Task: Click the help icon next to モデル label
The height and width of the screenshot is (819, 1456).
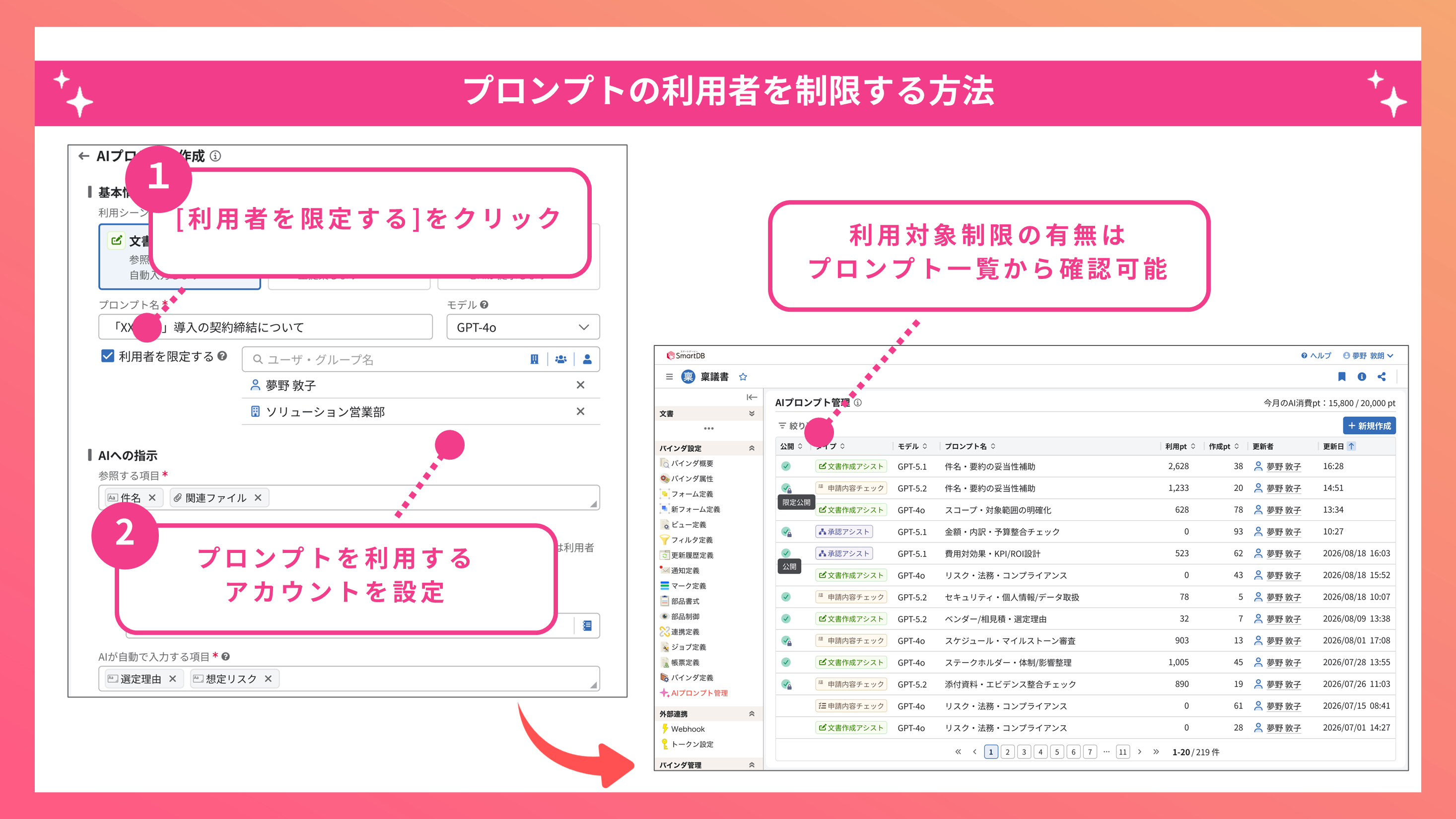Action: [484, 304]
